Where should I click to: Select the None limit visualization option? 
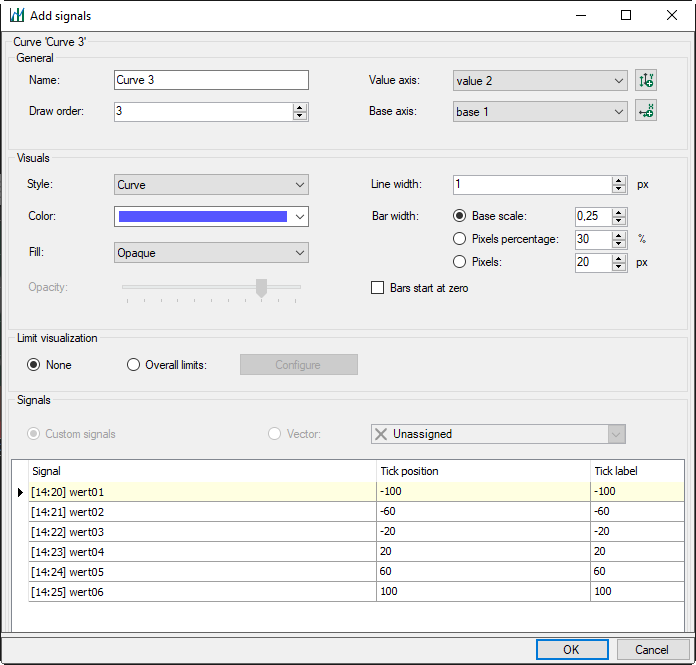tap(34, 365)
